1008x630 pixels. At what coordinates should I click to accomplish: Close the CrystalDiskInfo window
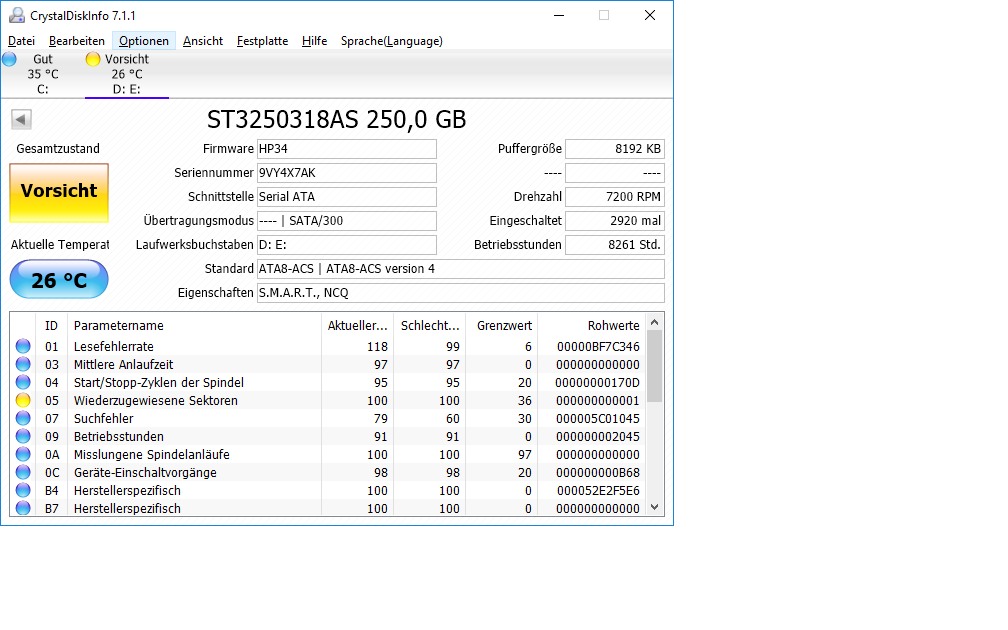(650, 15)
